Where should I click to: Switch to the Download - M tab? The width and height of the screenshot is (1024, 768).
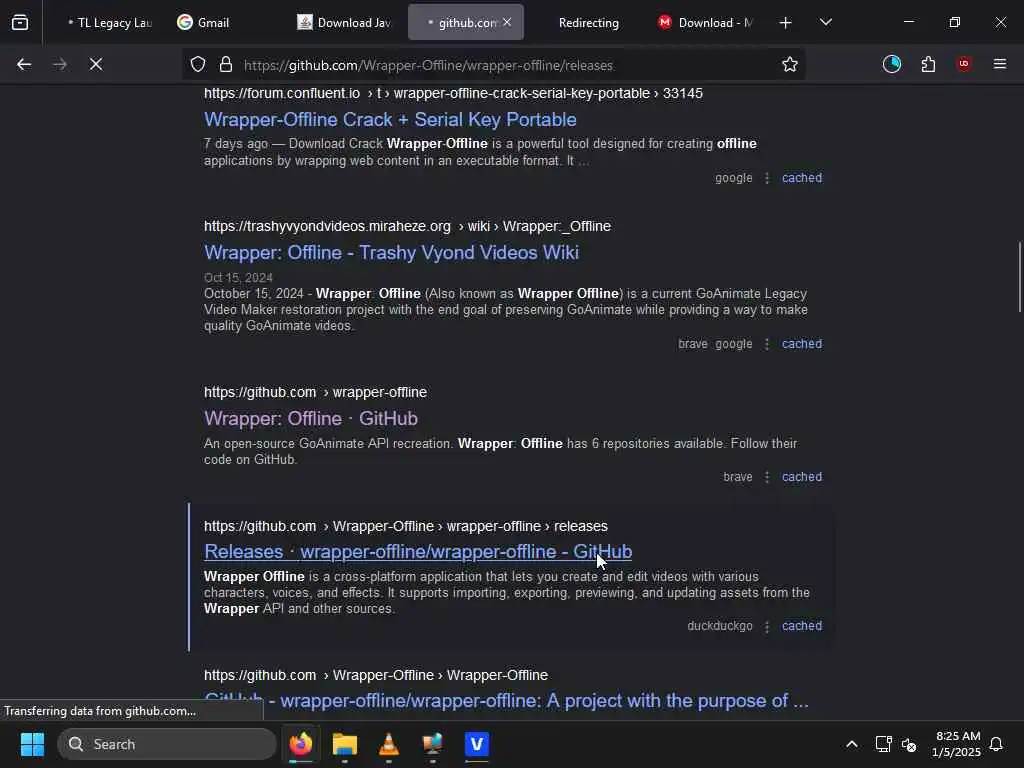(705, 23)
